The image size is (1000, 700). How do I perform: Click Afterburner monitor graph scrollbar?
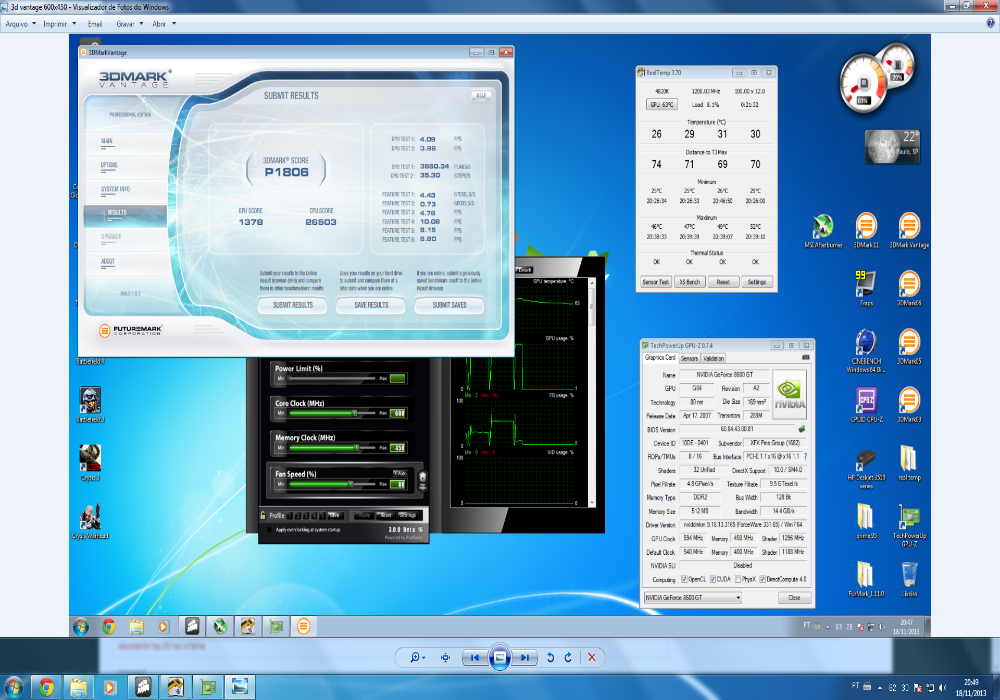tap(591, 391)
